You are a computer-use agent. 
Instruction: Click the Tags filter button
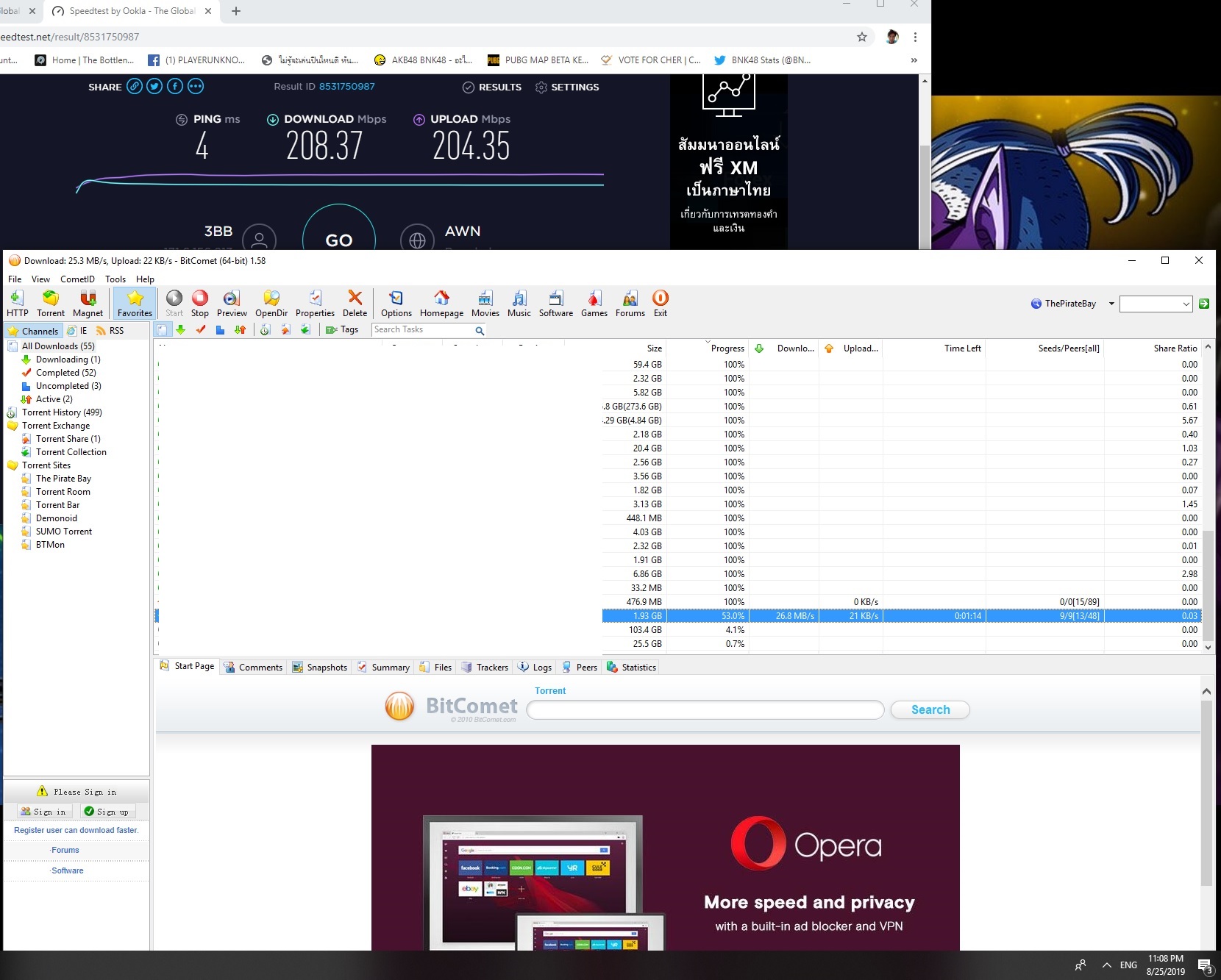pyautogui.click(x=342, y=330)
